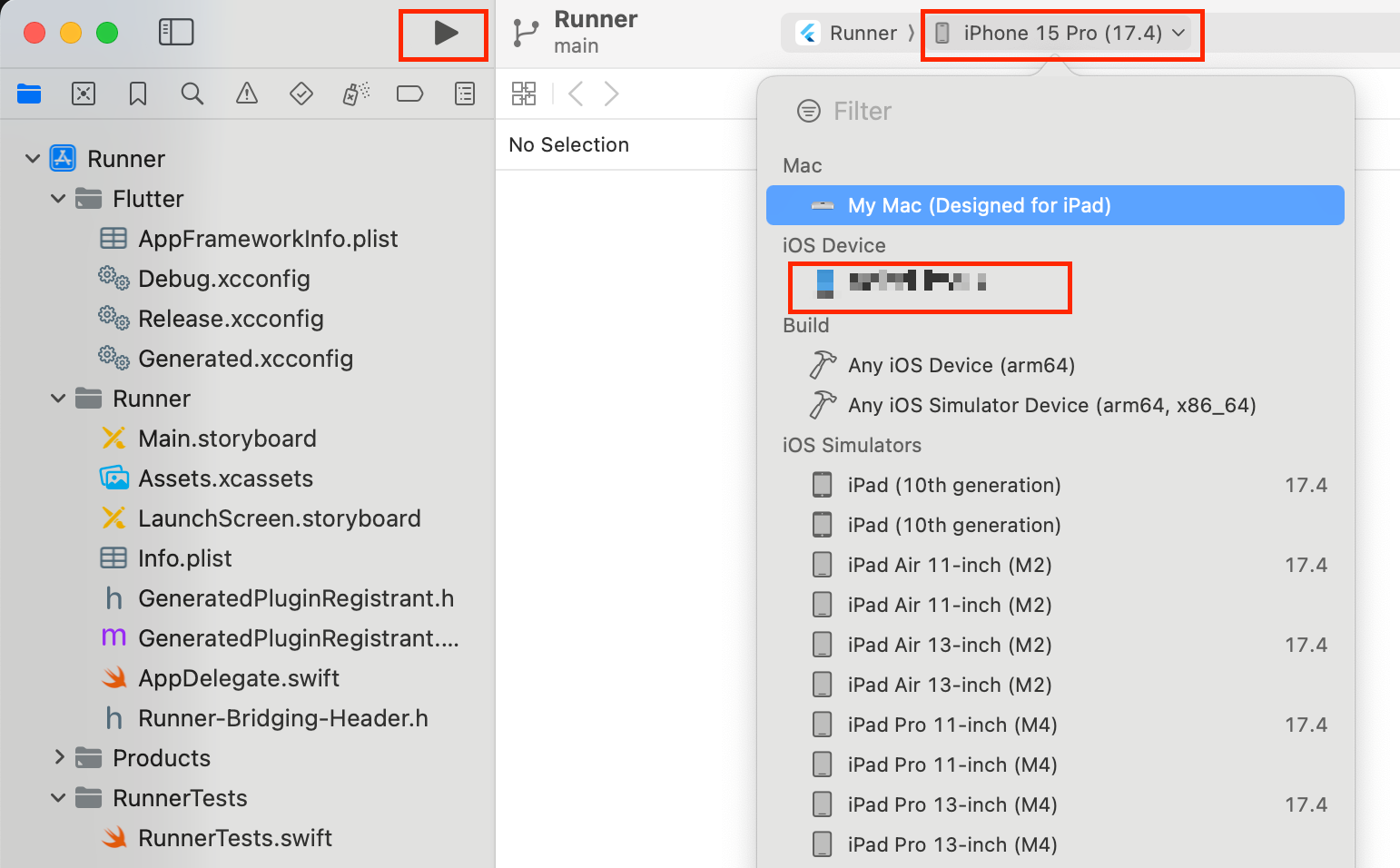
Task: Open the Report navigator list icon
Action: (465, 94)
